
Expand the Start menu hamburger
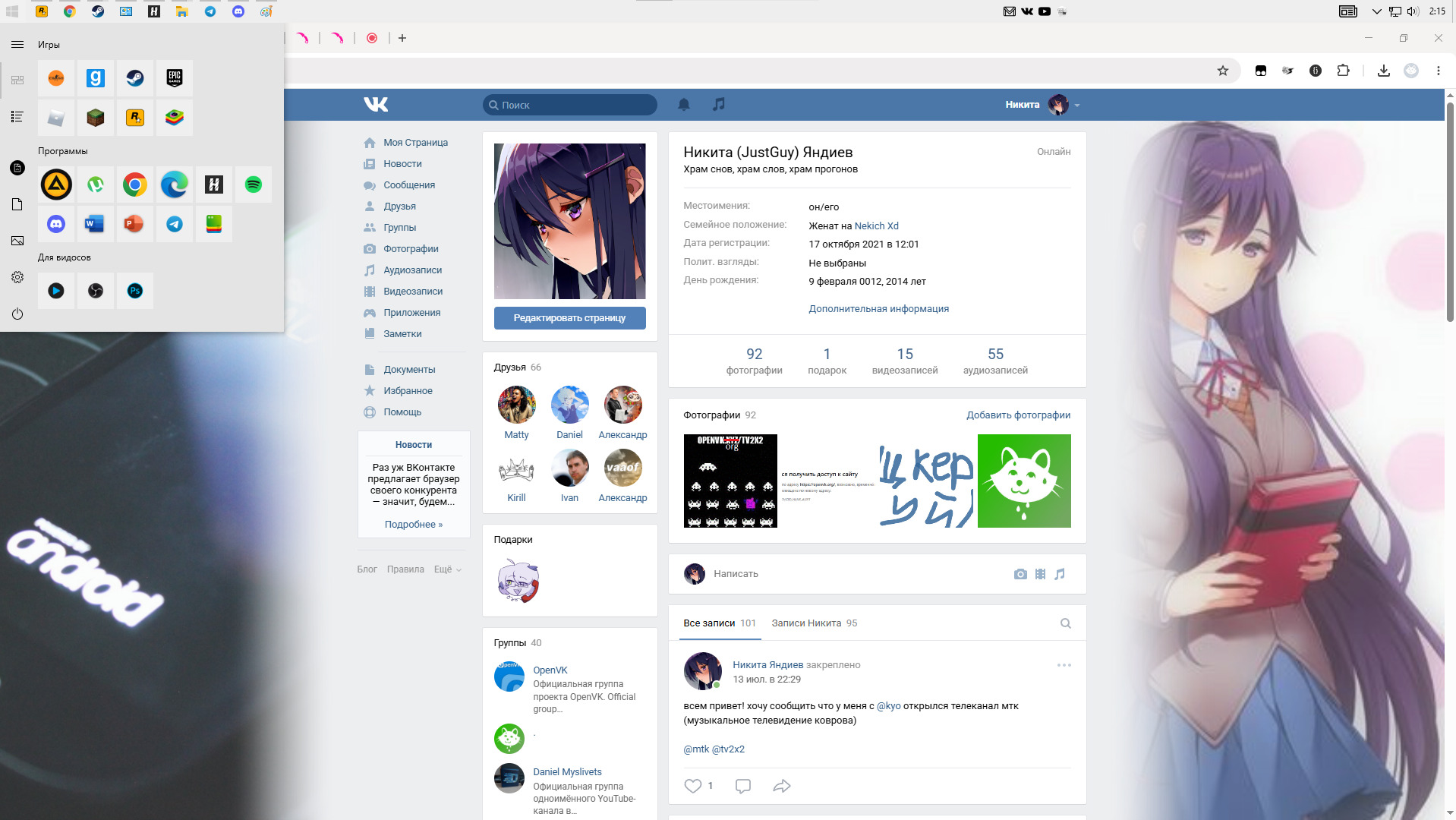[x=17, y=45]
